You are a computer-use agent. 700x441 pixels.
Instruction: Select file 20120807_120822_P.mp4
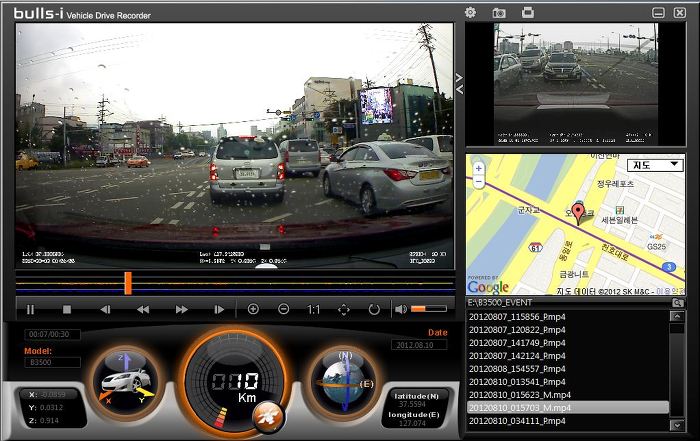click(567, 330)
